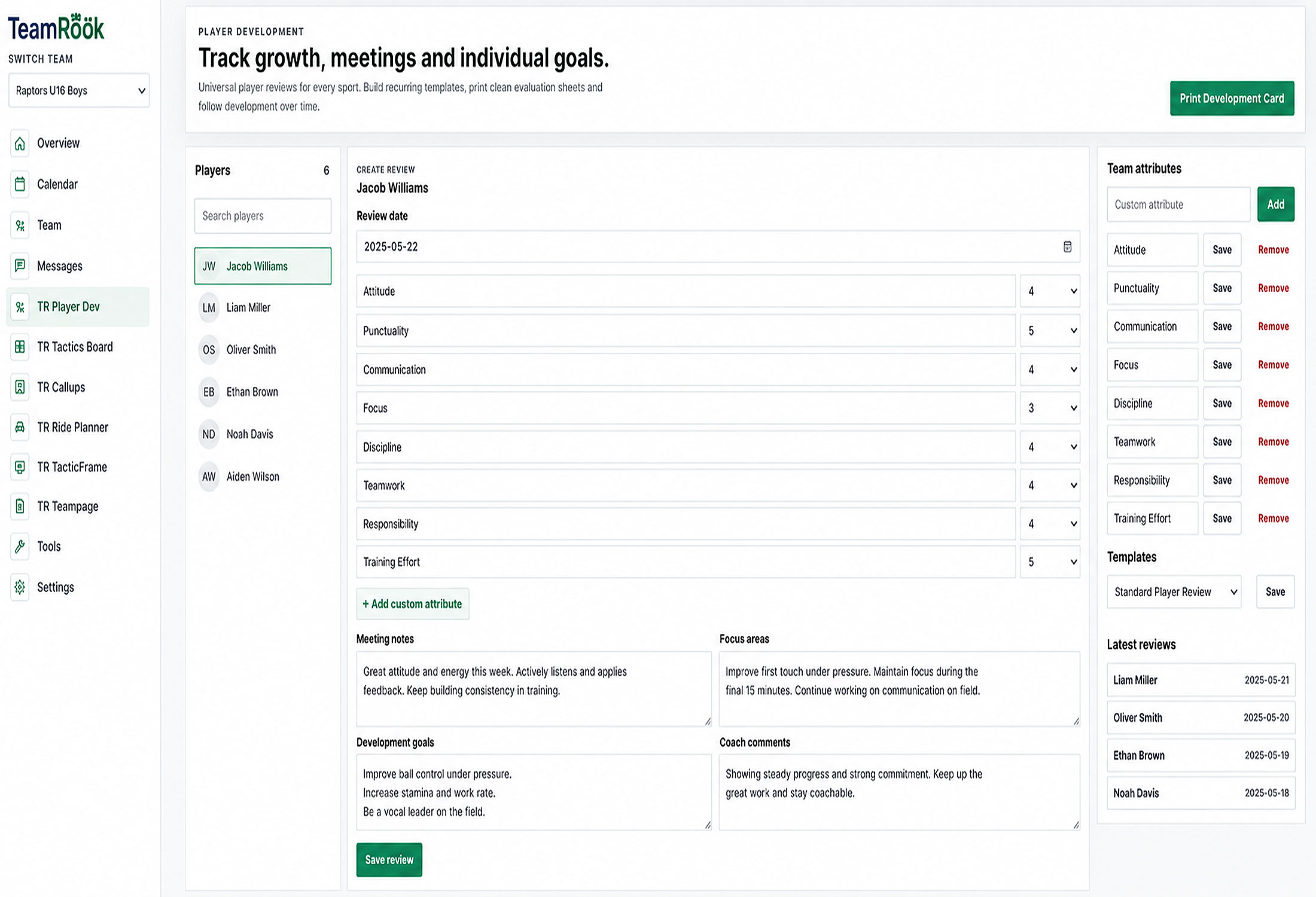Open the Teamwork rating dropdown

pyautogui.click(x=1050, y=486)
